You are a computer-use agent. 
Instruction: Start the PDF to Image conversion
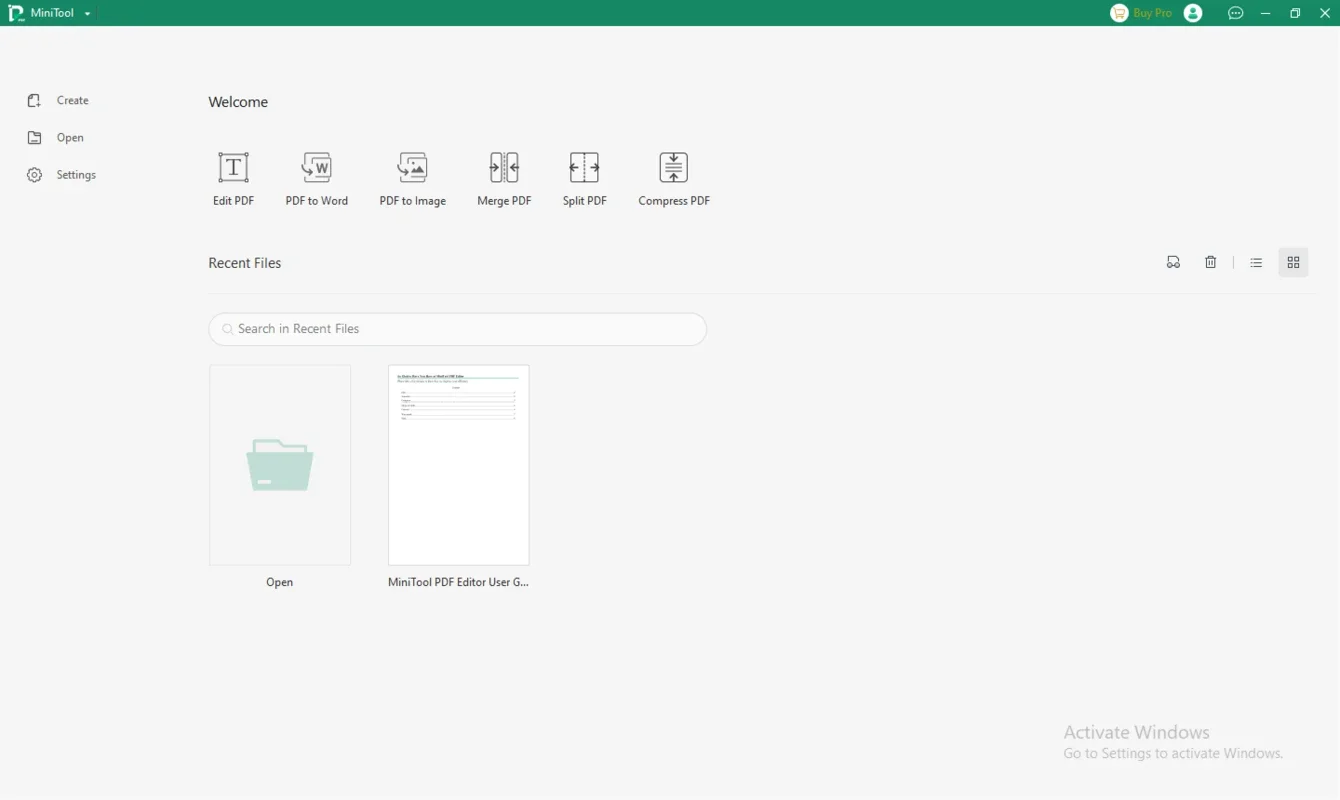[x=412, y=179]
